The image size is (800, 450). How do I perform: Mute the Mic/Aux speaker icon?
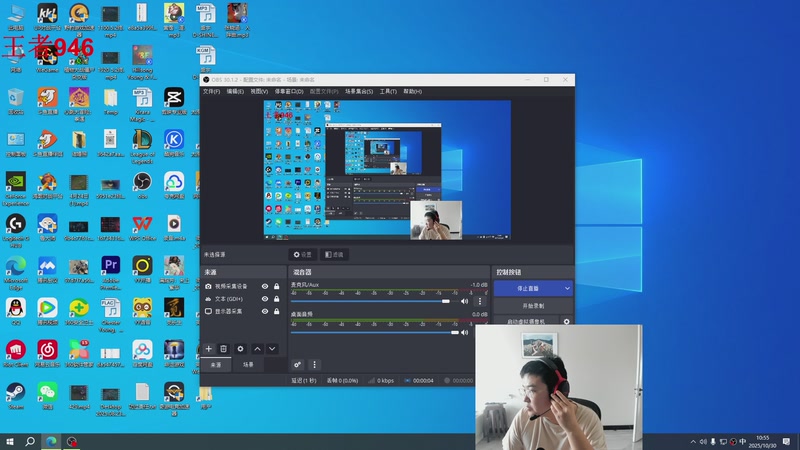point(464,301)
